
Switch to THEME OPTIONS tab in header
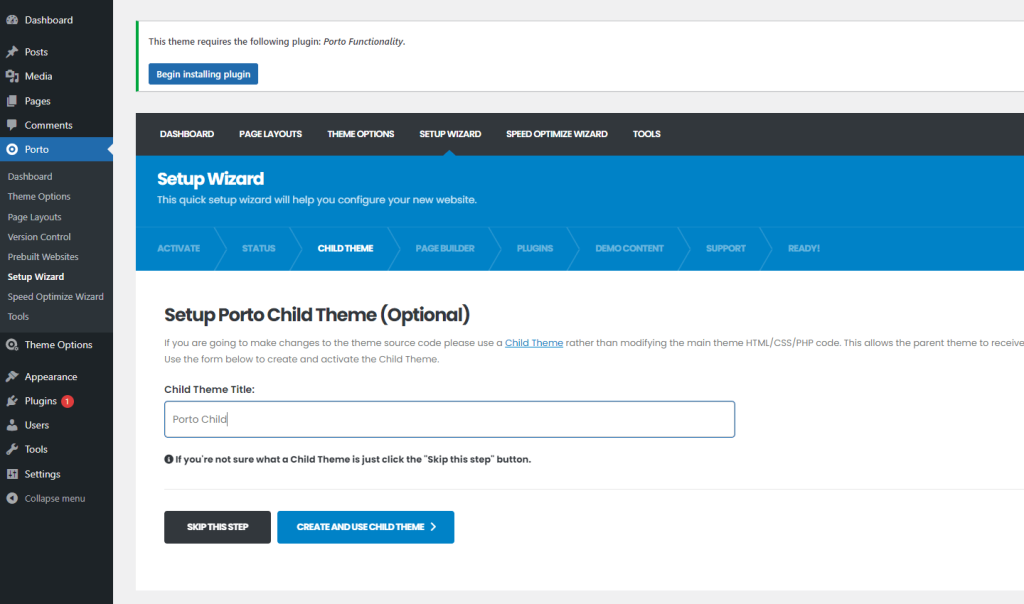click(360, 134)
